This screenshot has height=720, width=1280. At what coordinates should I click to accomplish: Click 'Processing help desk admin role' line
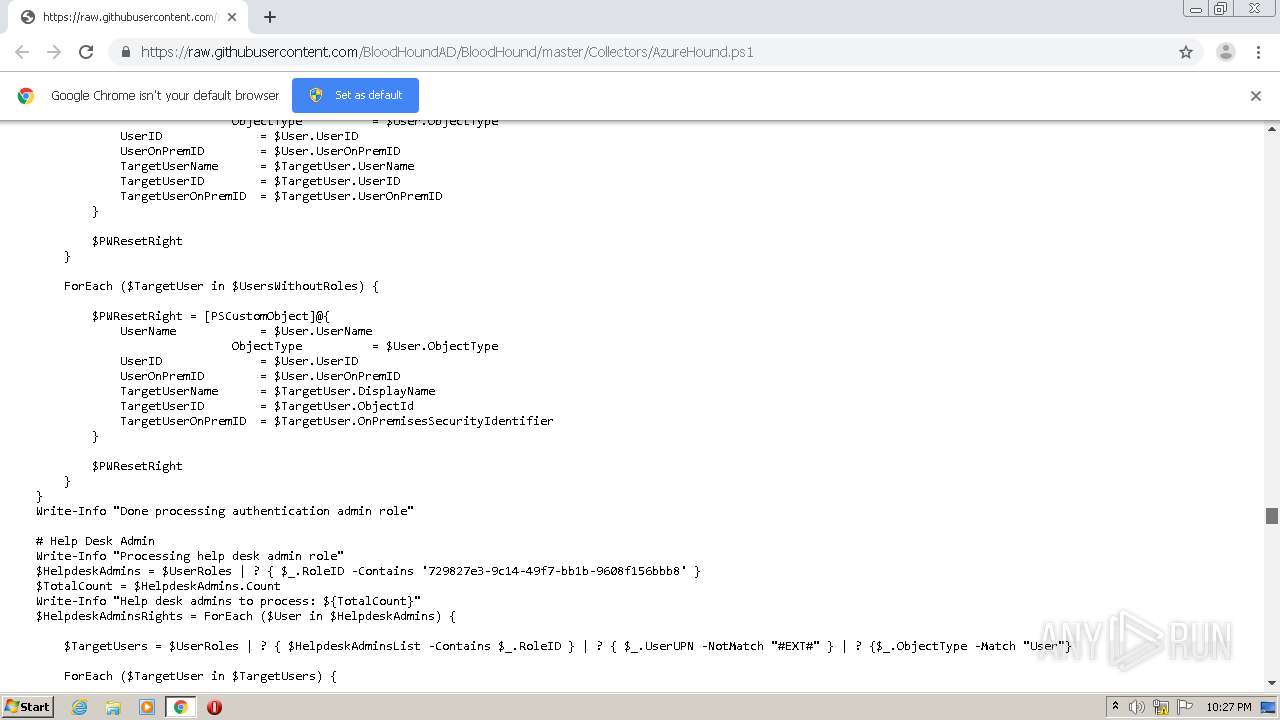click(190, 556)
